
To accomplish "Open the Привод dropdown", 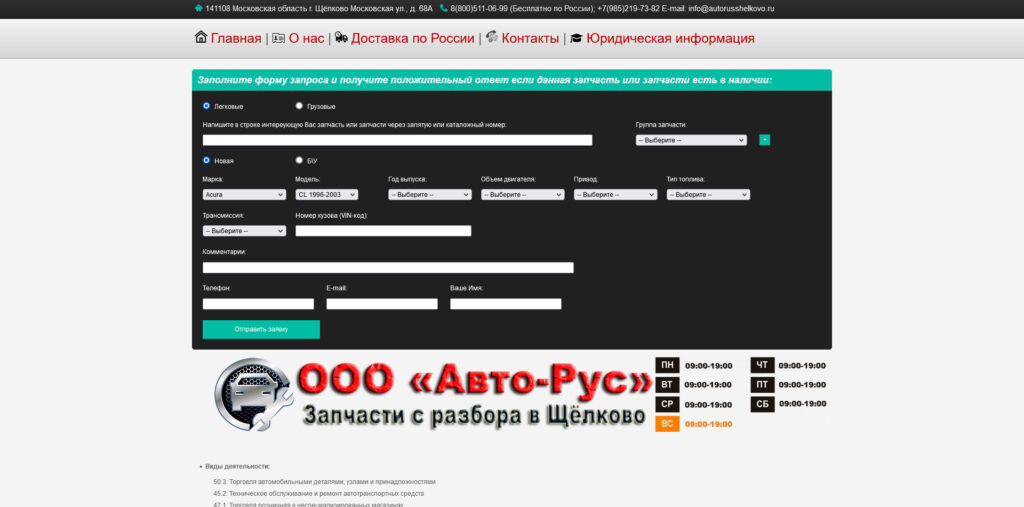I will coord(615,195).
